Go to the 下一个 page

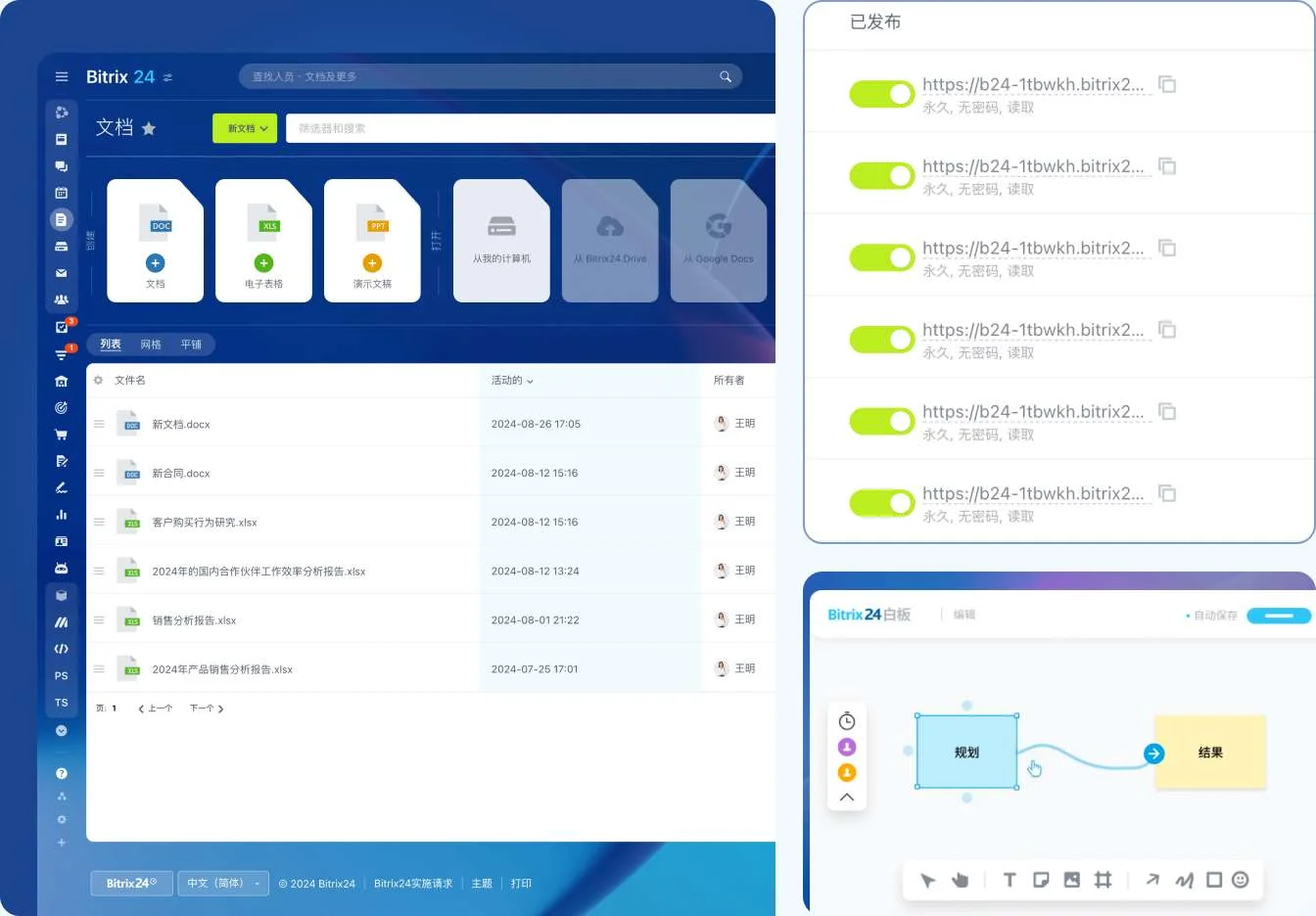(x=207, y=709)
